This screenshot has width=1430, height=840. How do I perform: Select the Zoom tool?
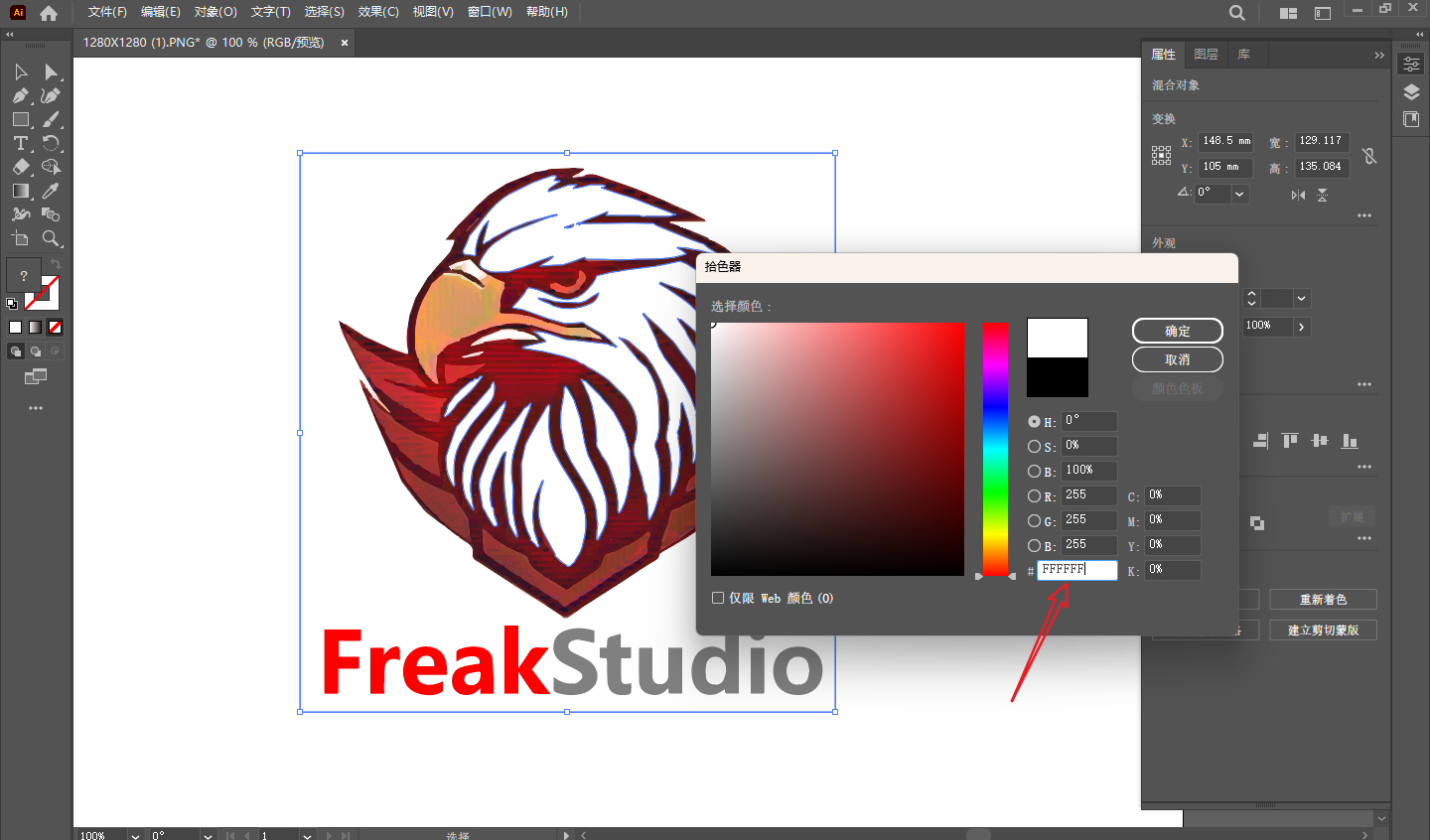click(52, 238)
